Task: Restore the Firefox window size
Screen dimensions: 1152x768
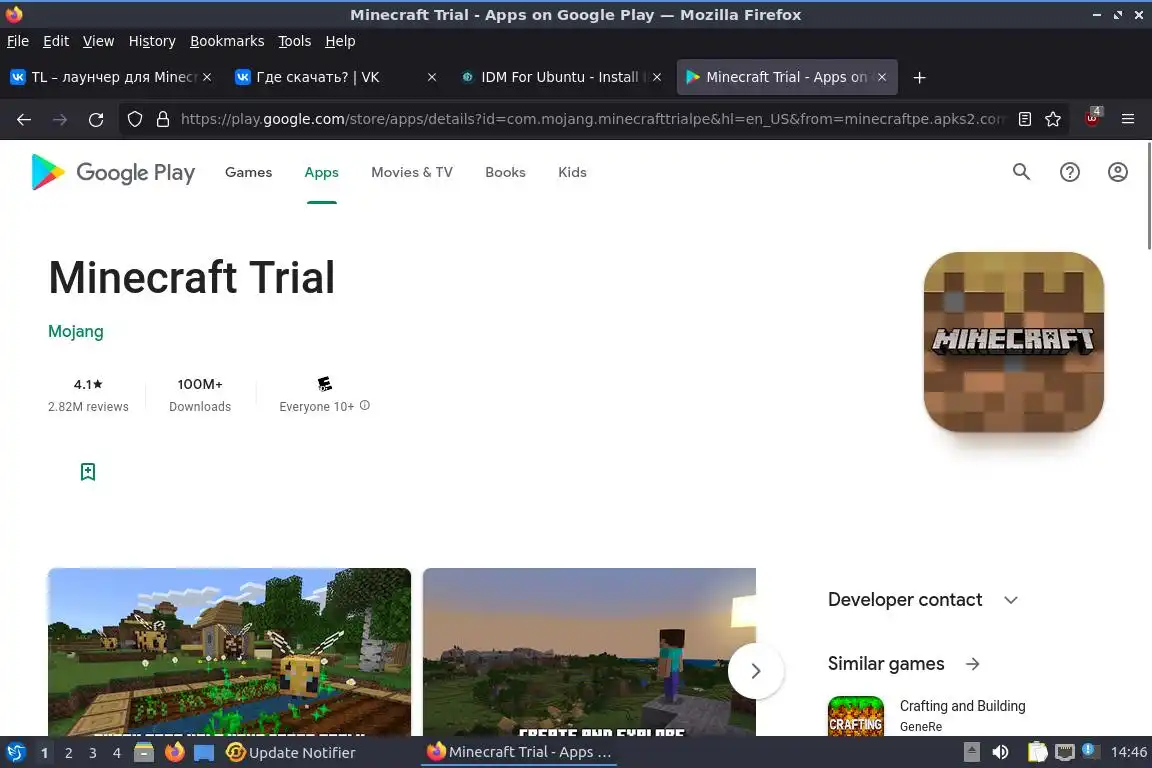Action: pos(1117,15)
